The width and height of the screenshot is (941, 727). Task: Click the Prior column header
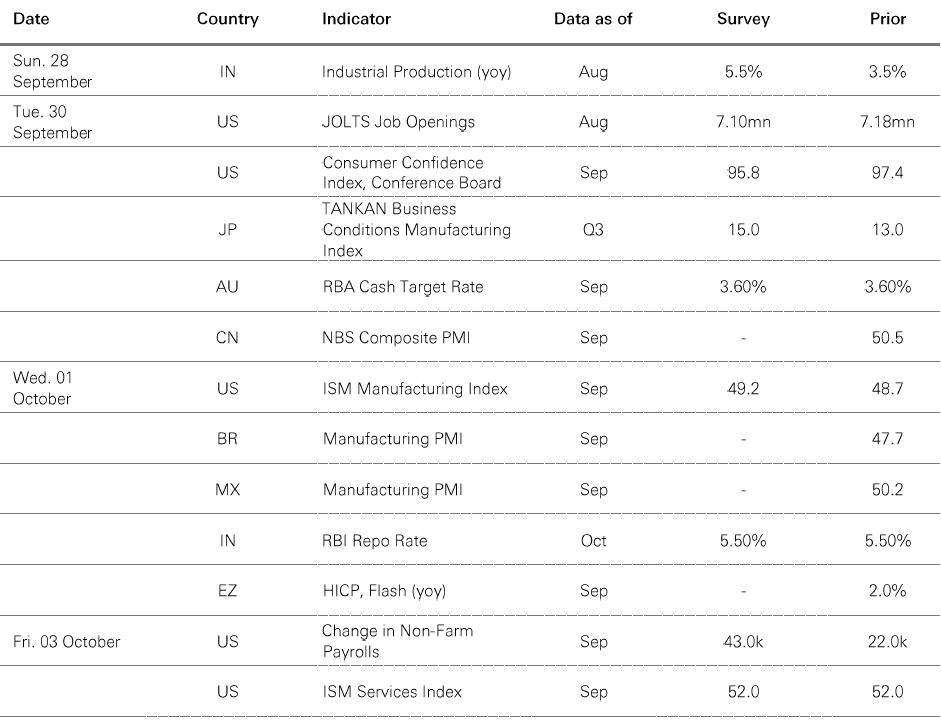pyautogui.click(x=887, y=19)
